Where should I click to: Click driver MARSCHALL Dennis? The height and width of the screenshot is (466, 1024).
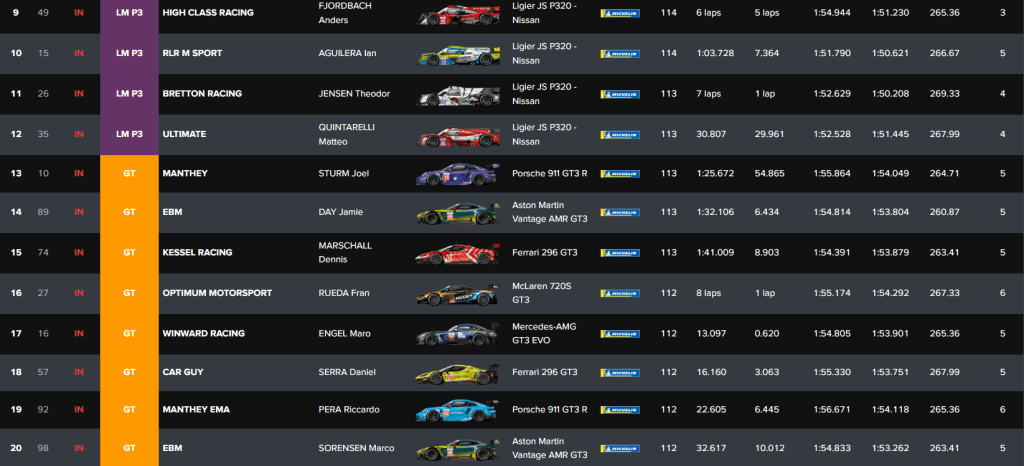tap(345, 252)
